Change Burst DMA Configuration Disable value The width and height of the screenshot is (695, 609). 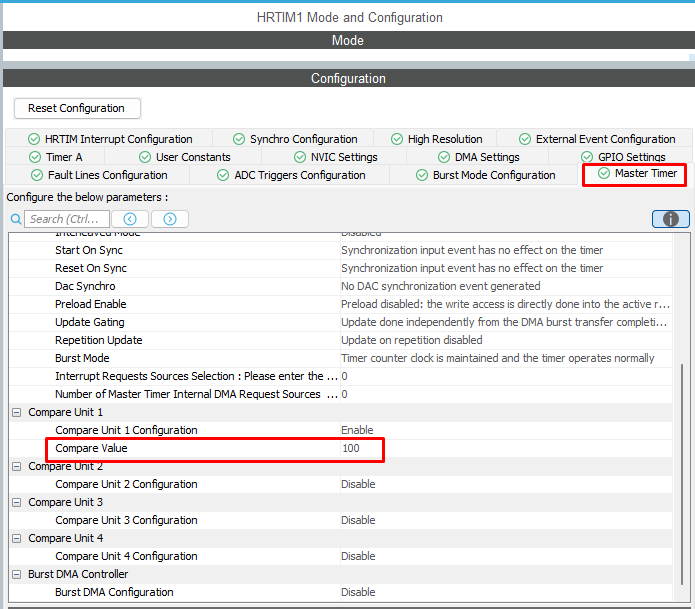click(506, 593)
